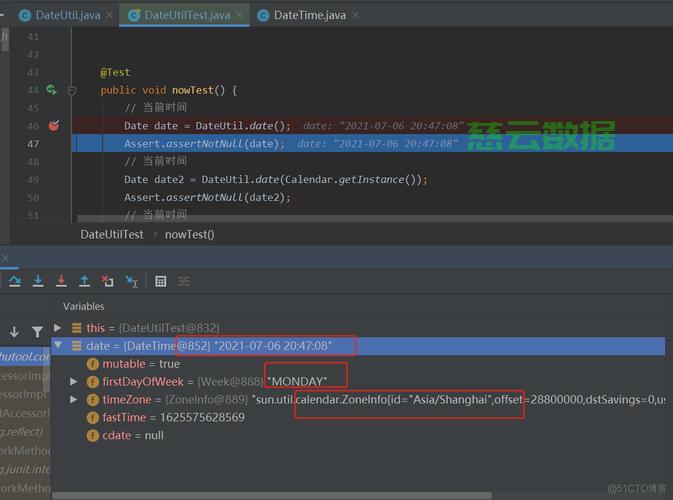673x500 pixels.
Task: Toggle the breakpoint on line 46
Action: (x=54, y=126)
